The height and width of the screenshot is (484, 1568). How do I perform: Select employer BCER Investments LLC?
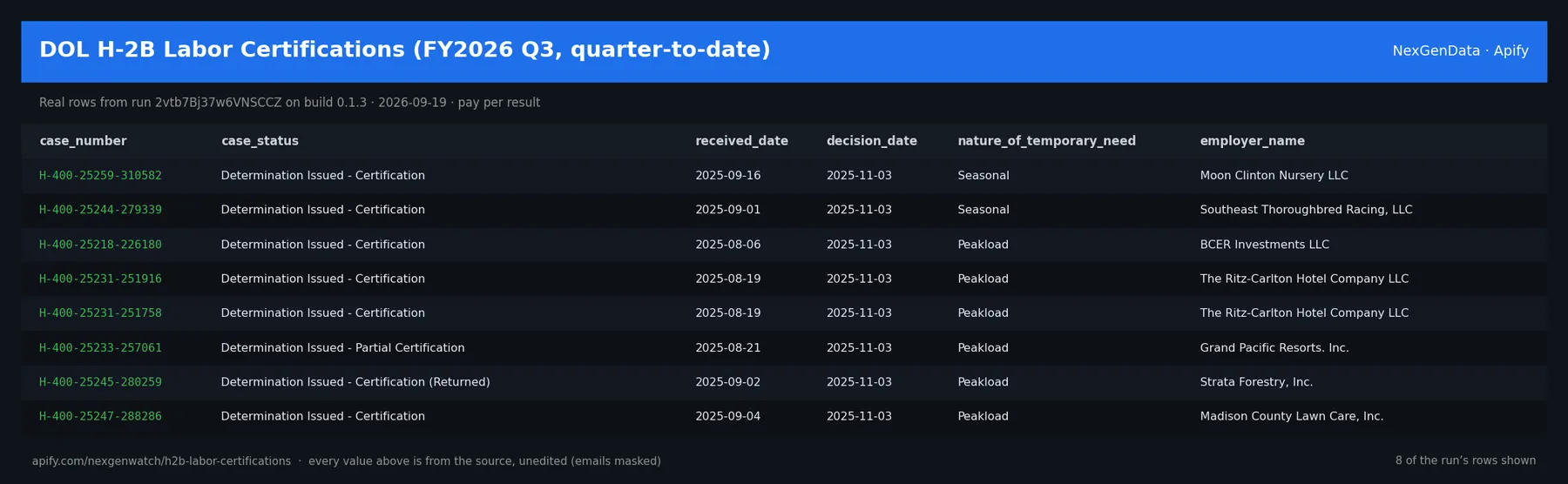(x=1264, y=245)
